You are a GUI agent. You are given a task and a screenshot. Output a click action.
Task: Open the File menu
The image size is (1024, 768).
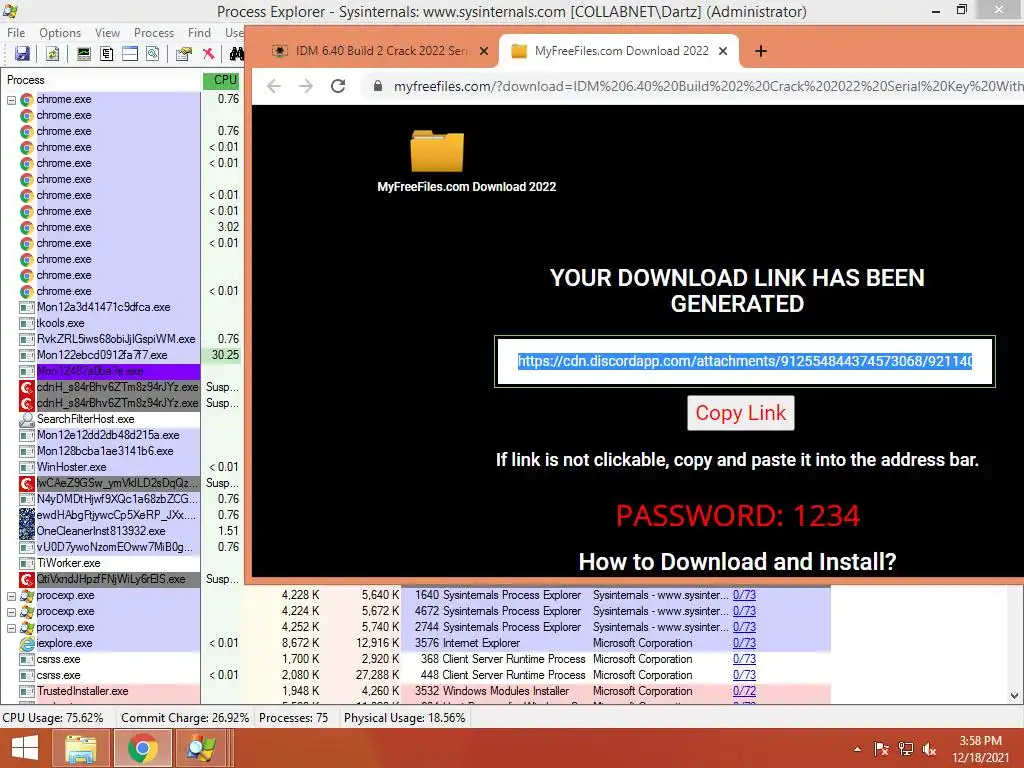[16, 33]
